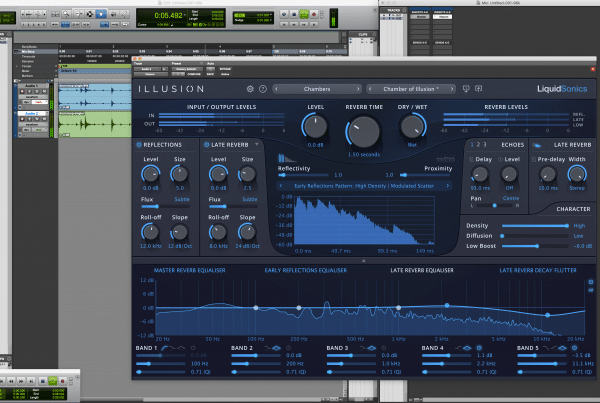Disable Band 4 power toggle
600x403 pixels.
coord(479,348)
